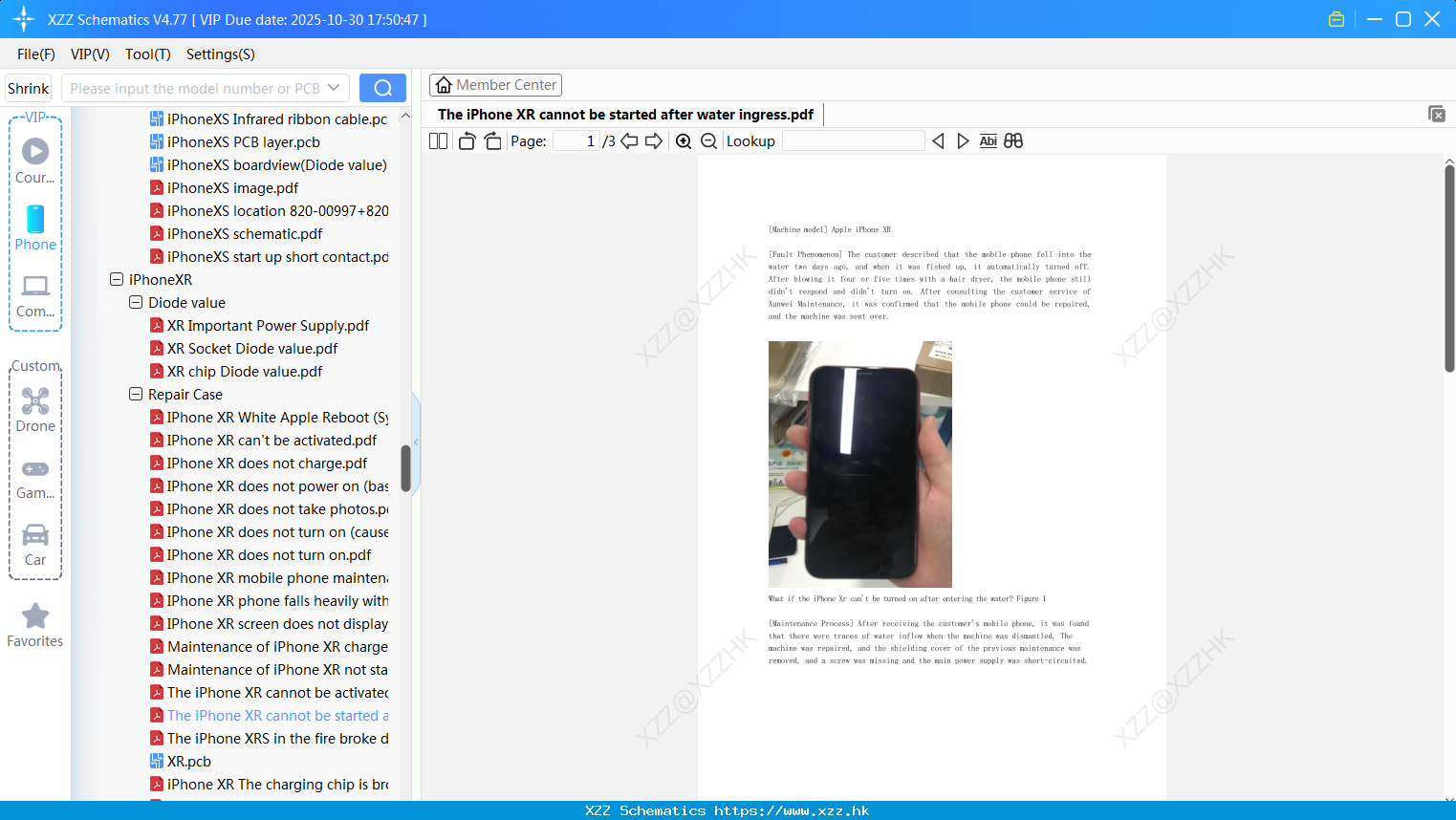
Task: Click the search button next to model input
Action: click(x=382, y=88)
